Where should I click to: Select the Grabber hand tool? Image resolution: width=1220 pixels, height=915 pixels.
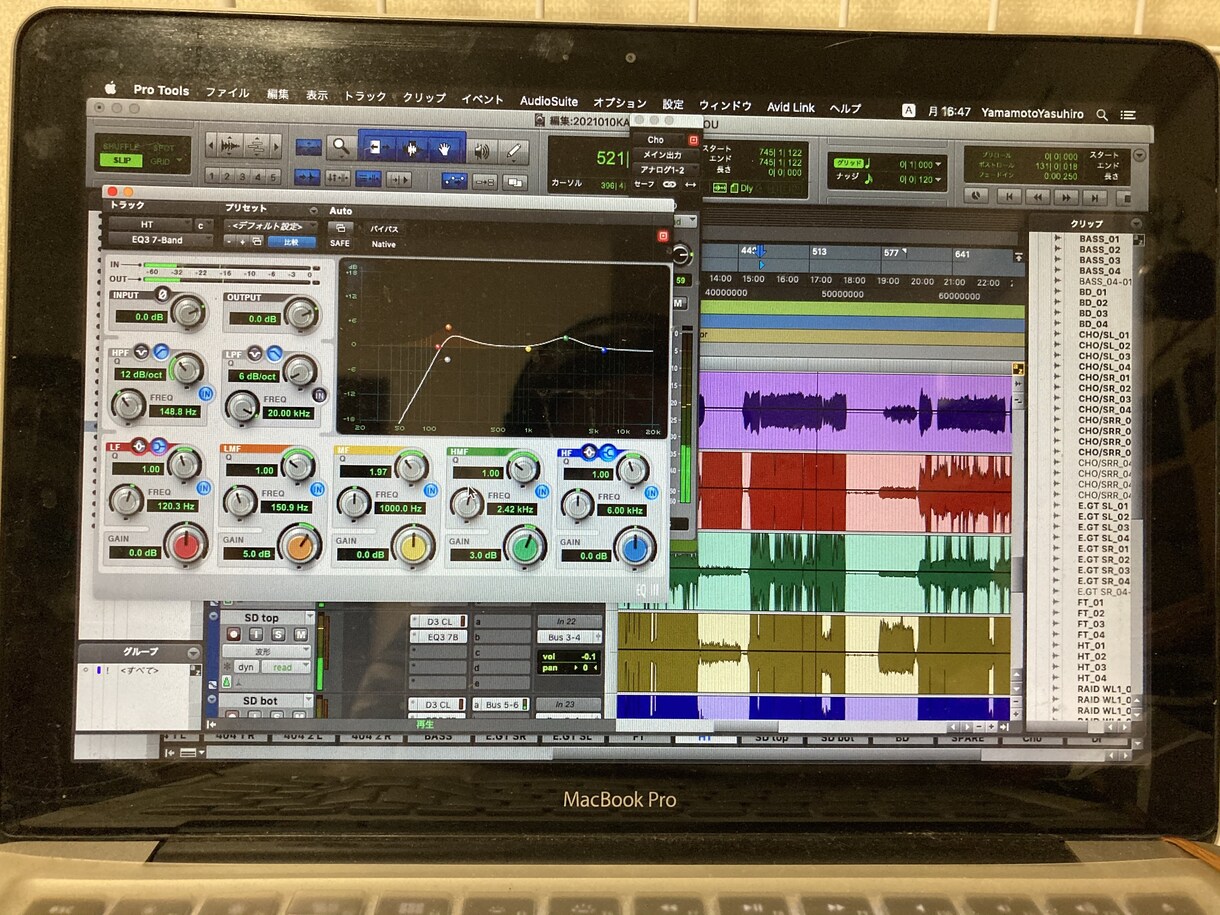[446, 149]
